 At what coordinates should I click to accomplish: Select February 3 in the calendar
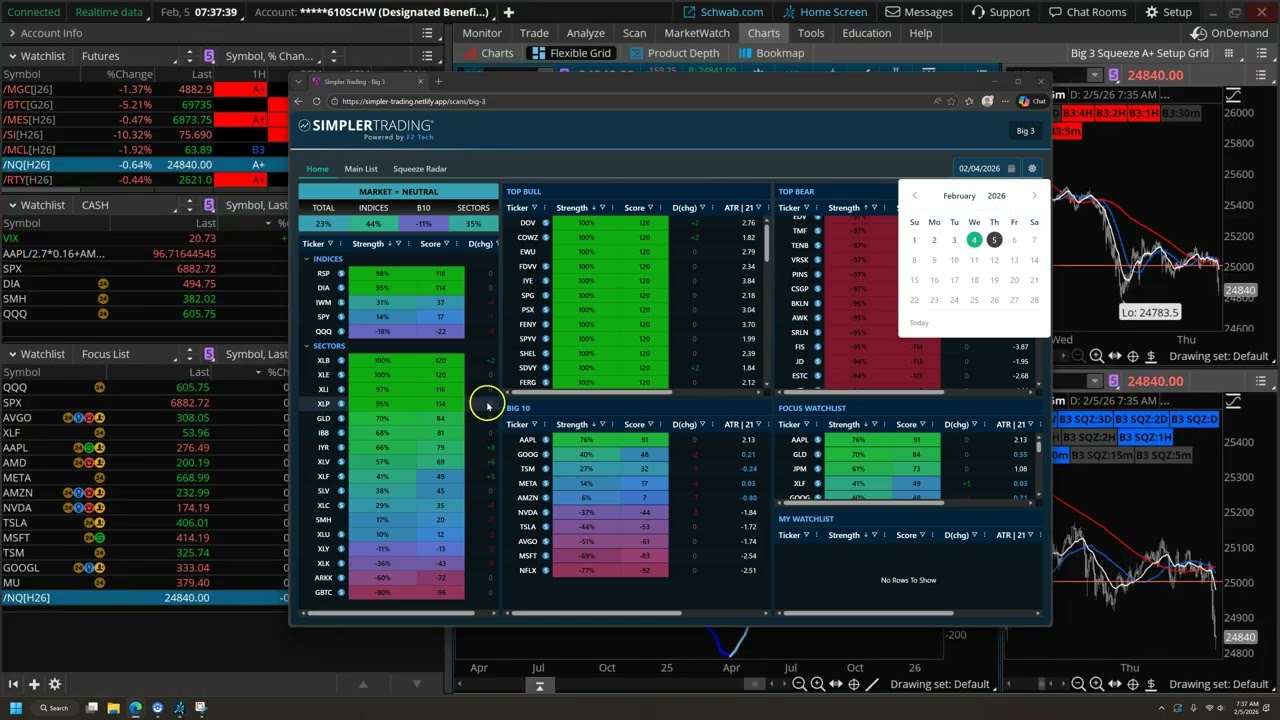954,240
